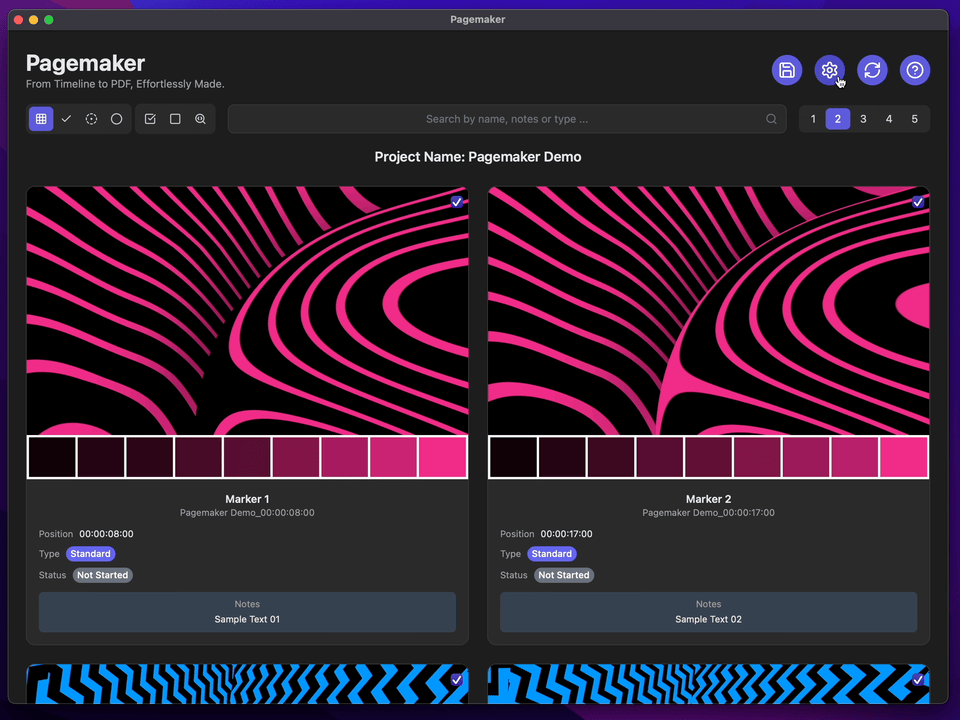Click the From Timeline to PDF tagline
This screenshot has height=720, width=960.
coord(125,84)
